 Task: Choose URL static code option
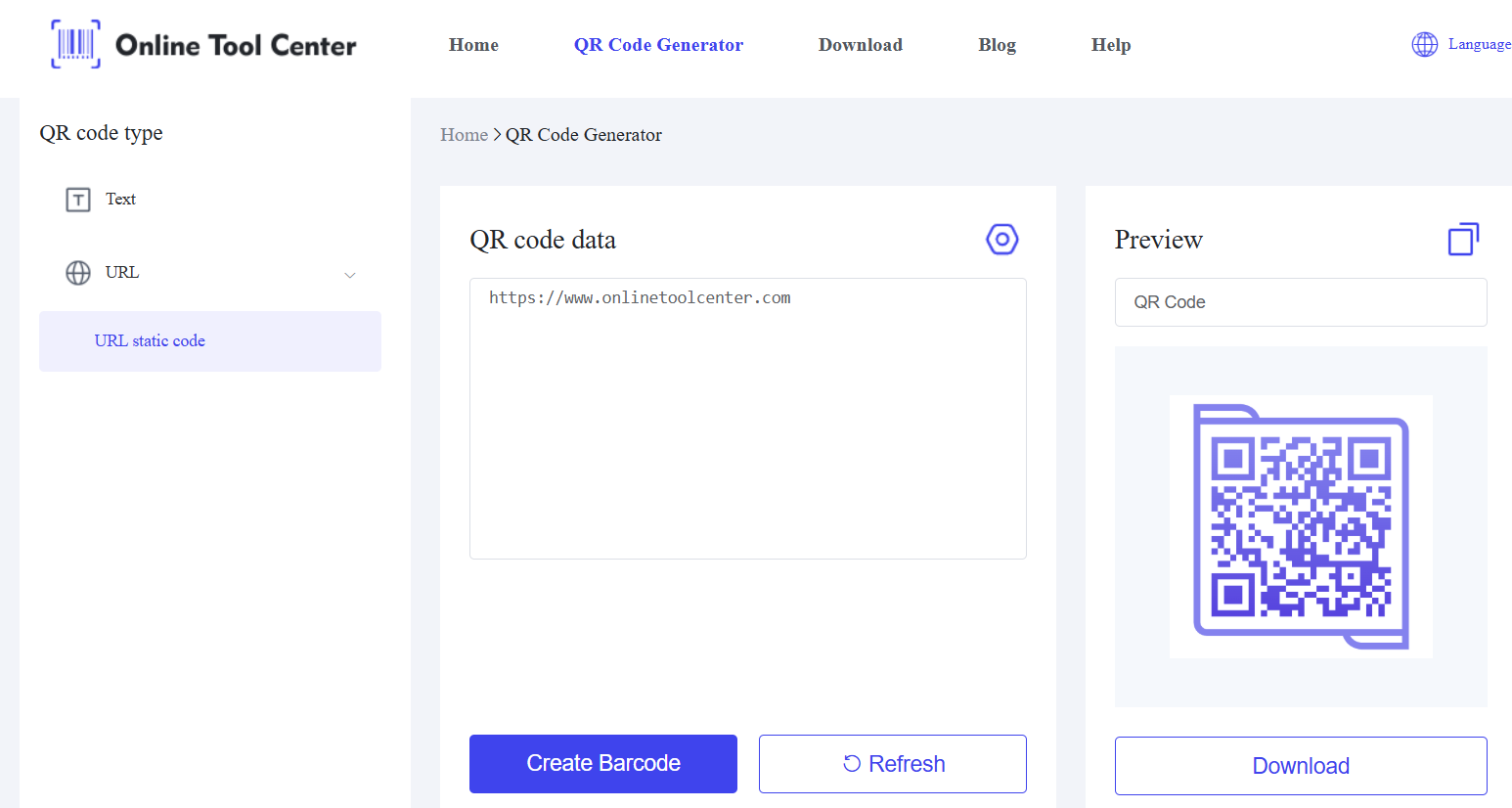point(210,341)
